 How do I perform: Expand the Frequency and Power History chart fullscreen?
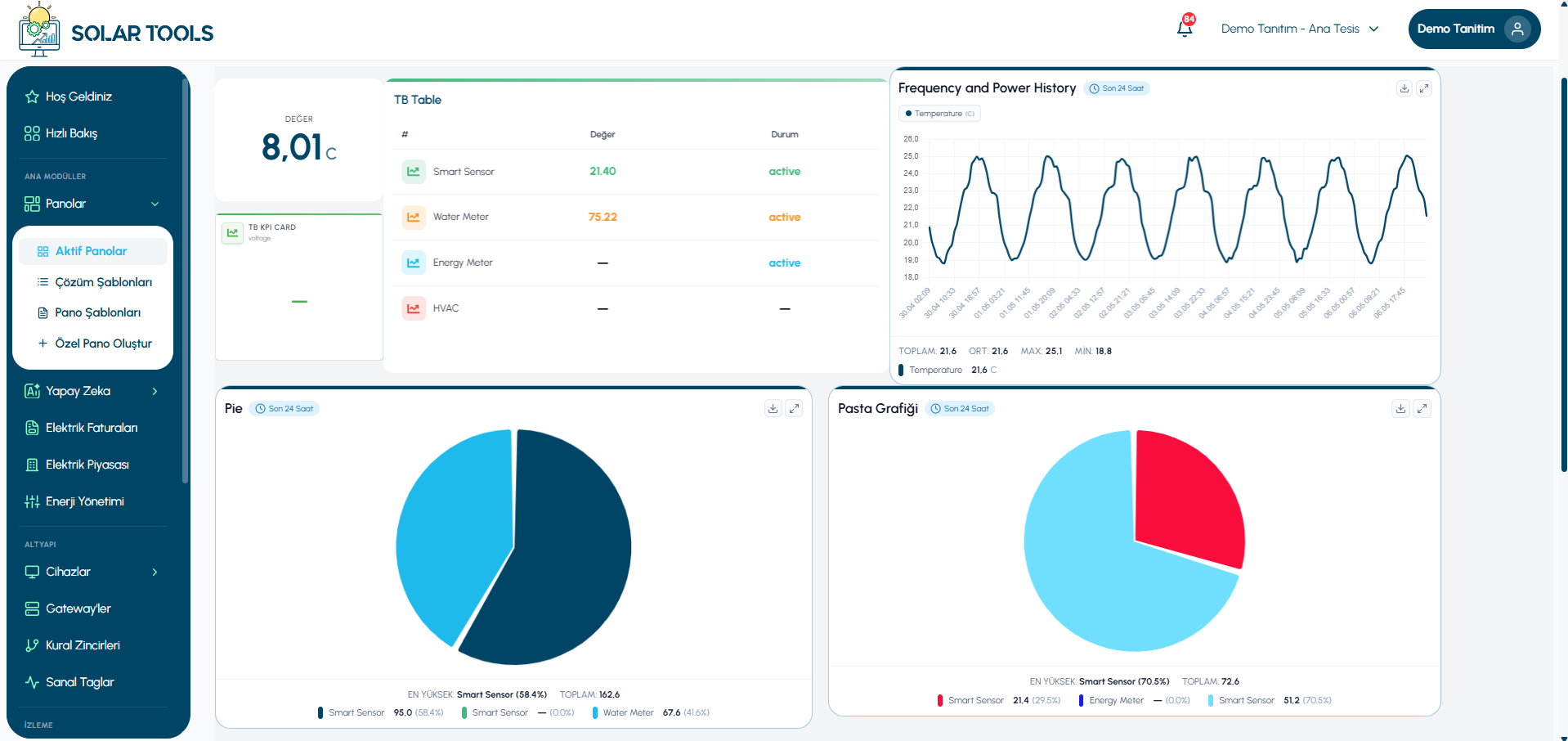tap(1424, 88)
